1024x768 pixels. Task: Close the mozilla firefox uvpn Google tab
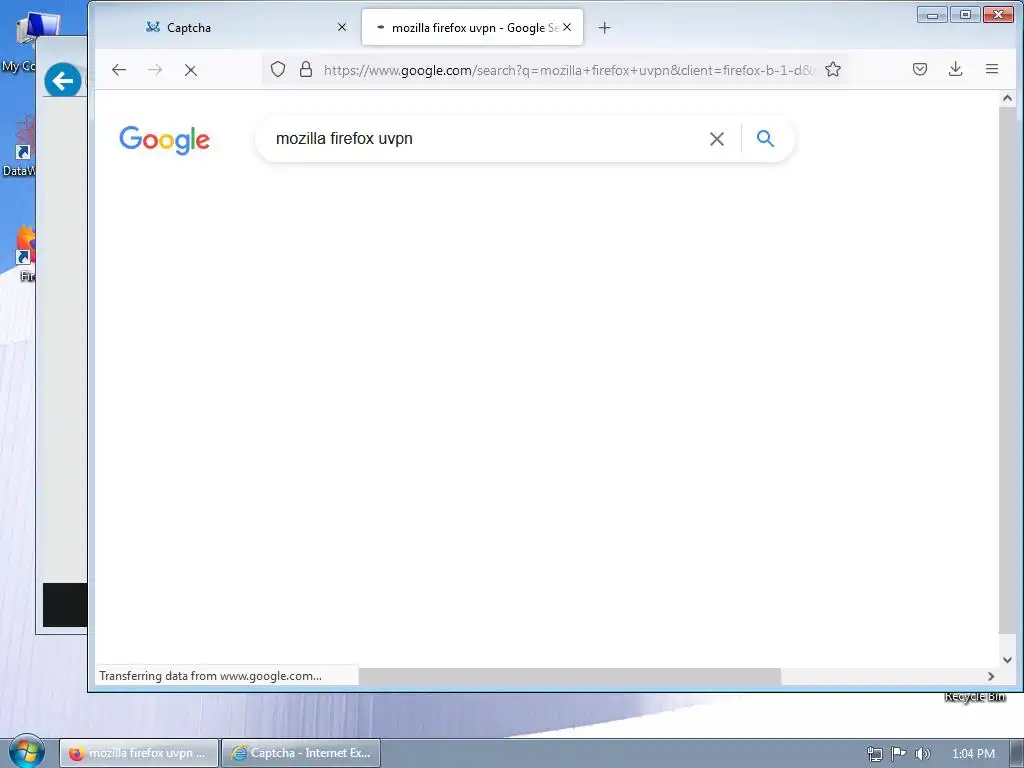point(567,27)
